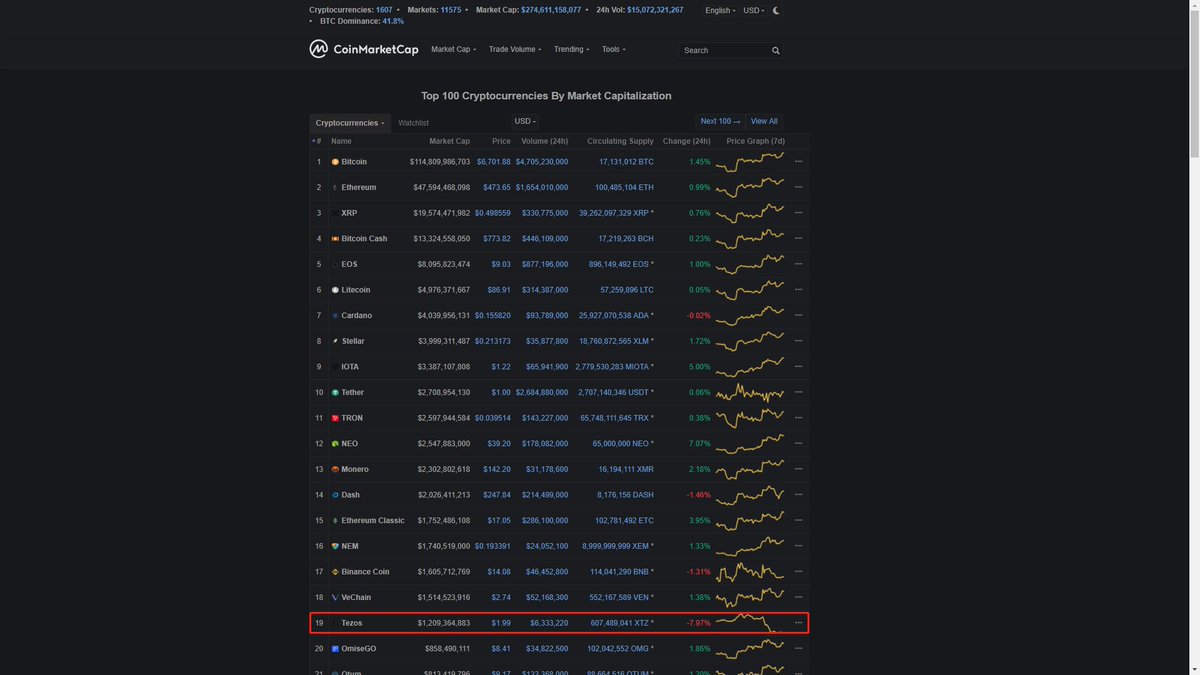Open EOS row more-options dots
Image resolution: width=1200 pixels, height=675 pixels.
pos(798,264)
